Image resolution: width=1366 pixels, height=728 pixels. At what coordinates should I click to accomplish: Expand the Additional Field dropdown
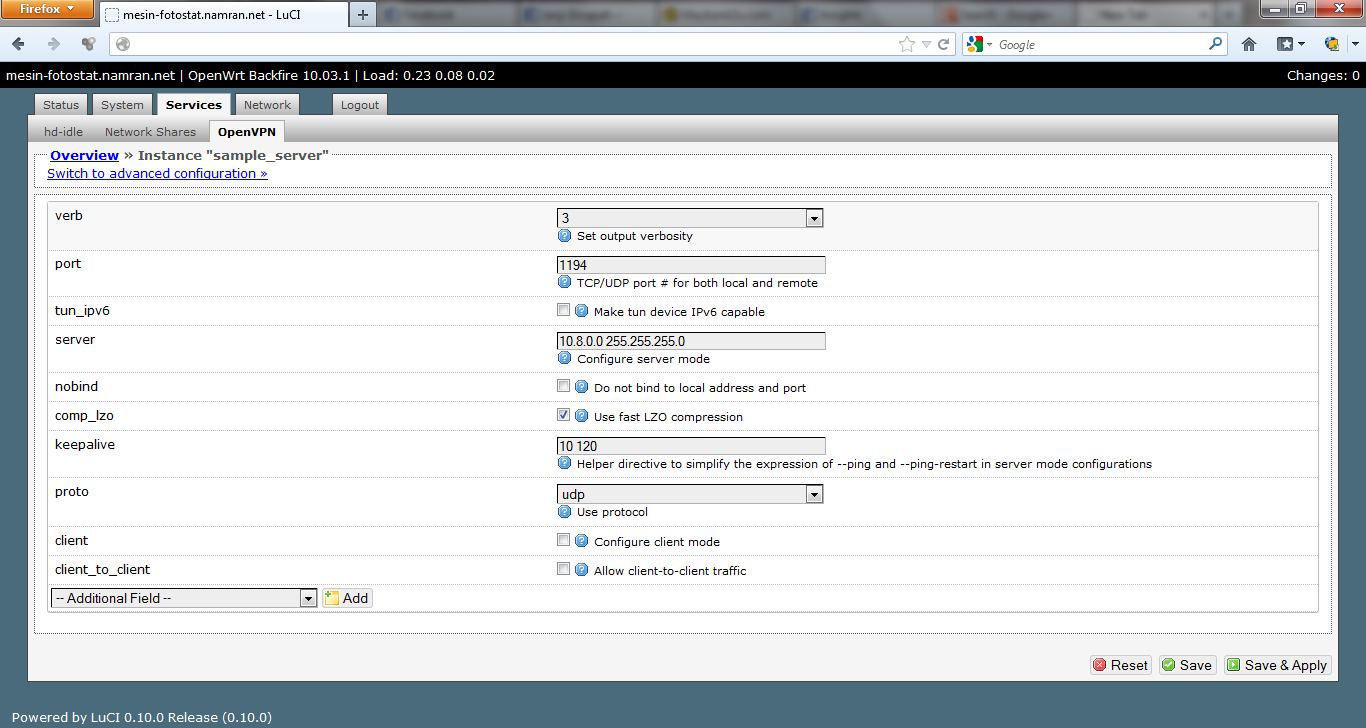(183, 598)
